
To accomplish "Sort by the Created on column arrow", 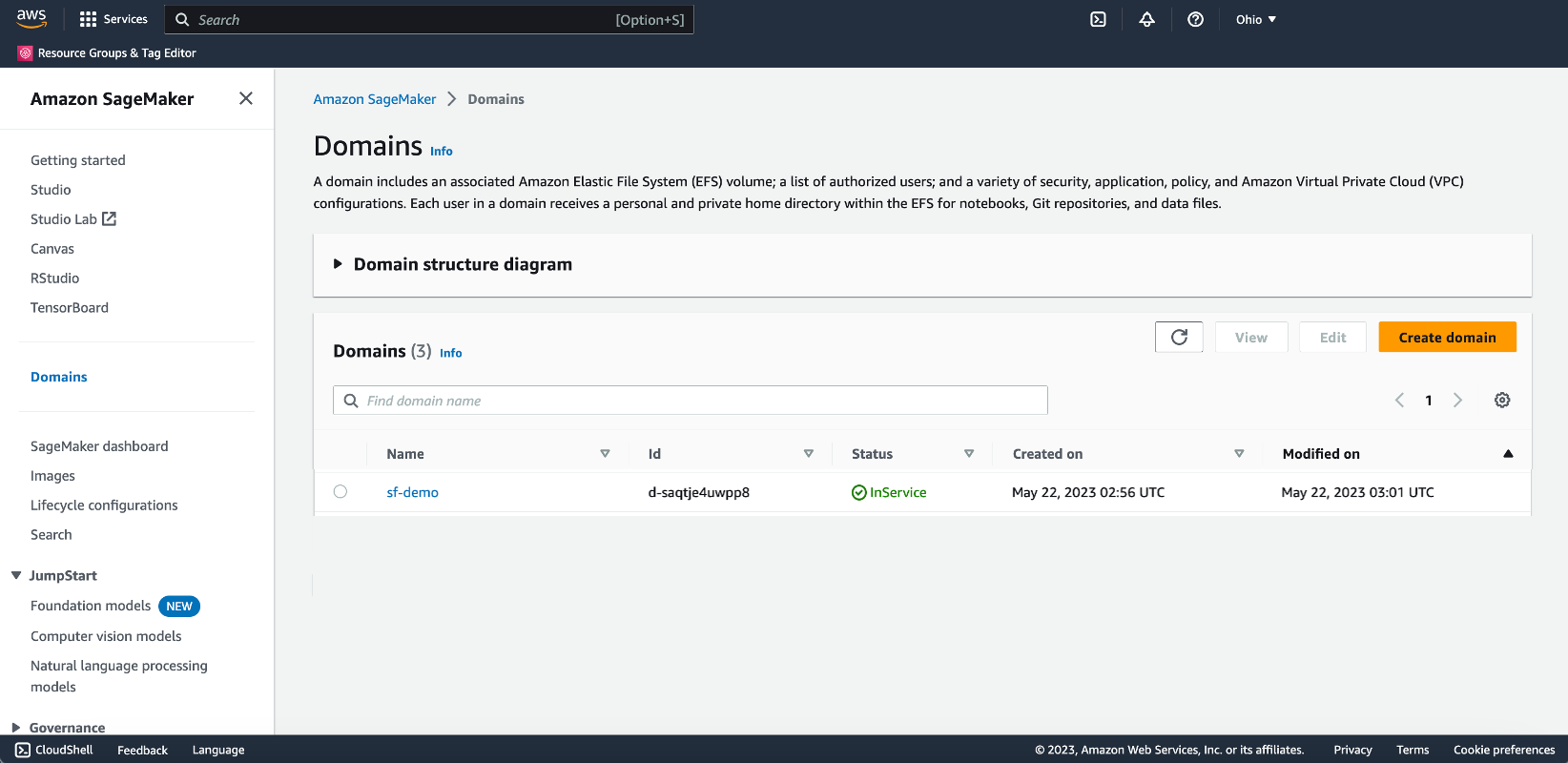I will [x=1239, y=454].
